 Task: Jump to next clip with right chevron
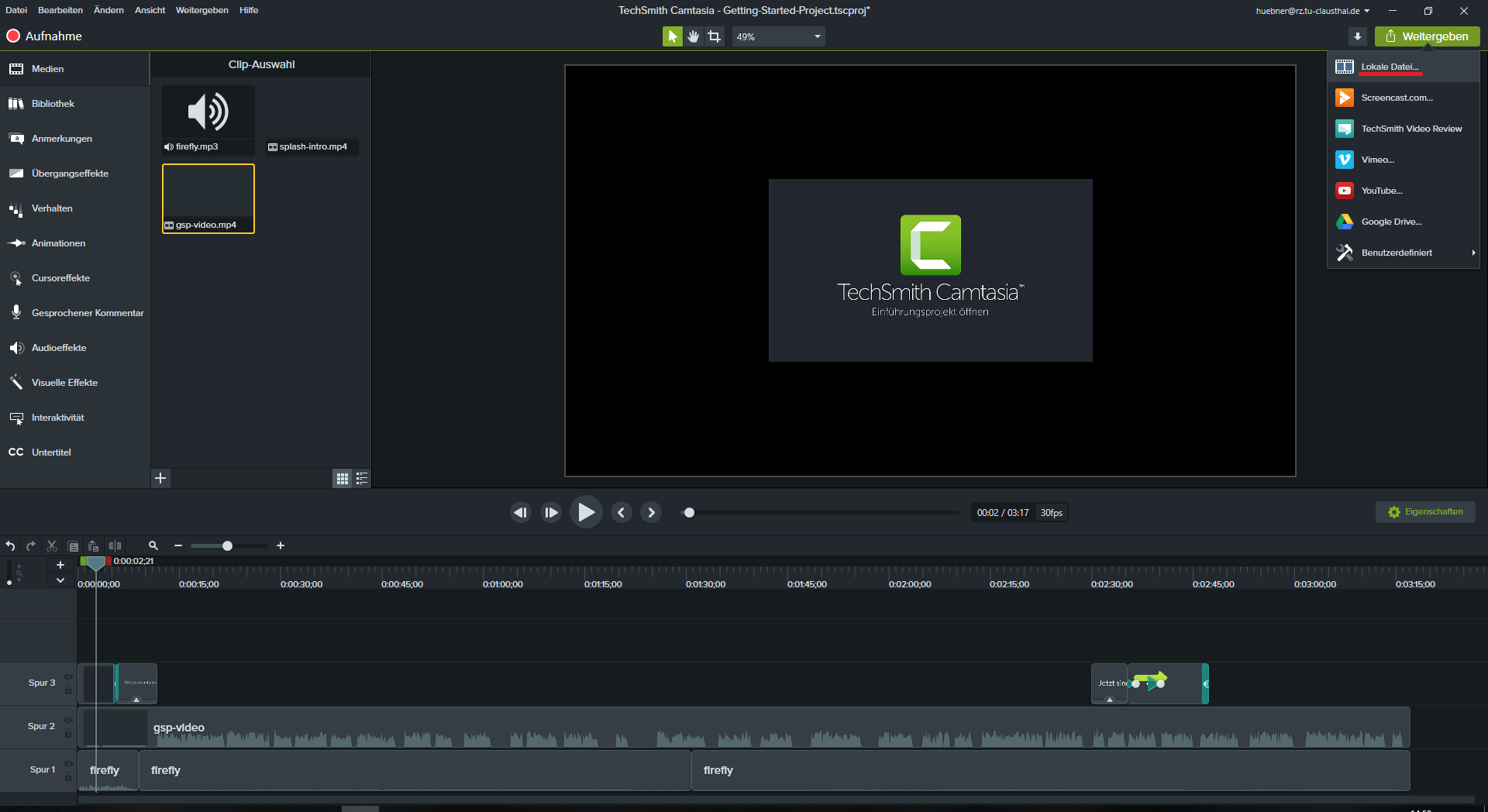click(x=651, y=512)
